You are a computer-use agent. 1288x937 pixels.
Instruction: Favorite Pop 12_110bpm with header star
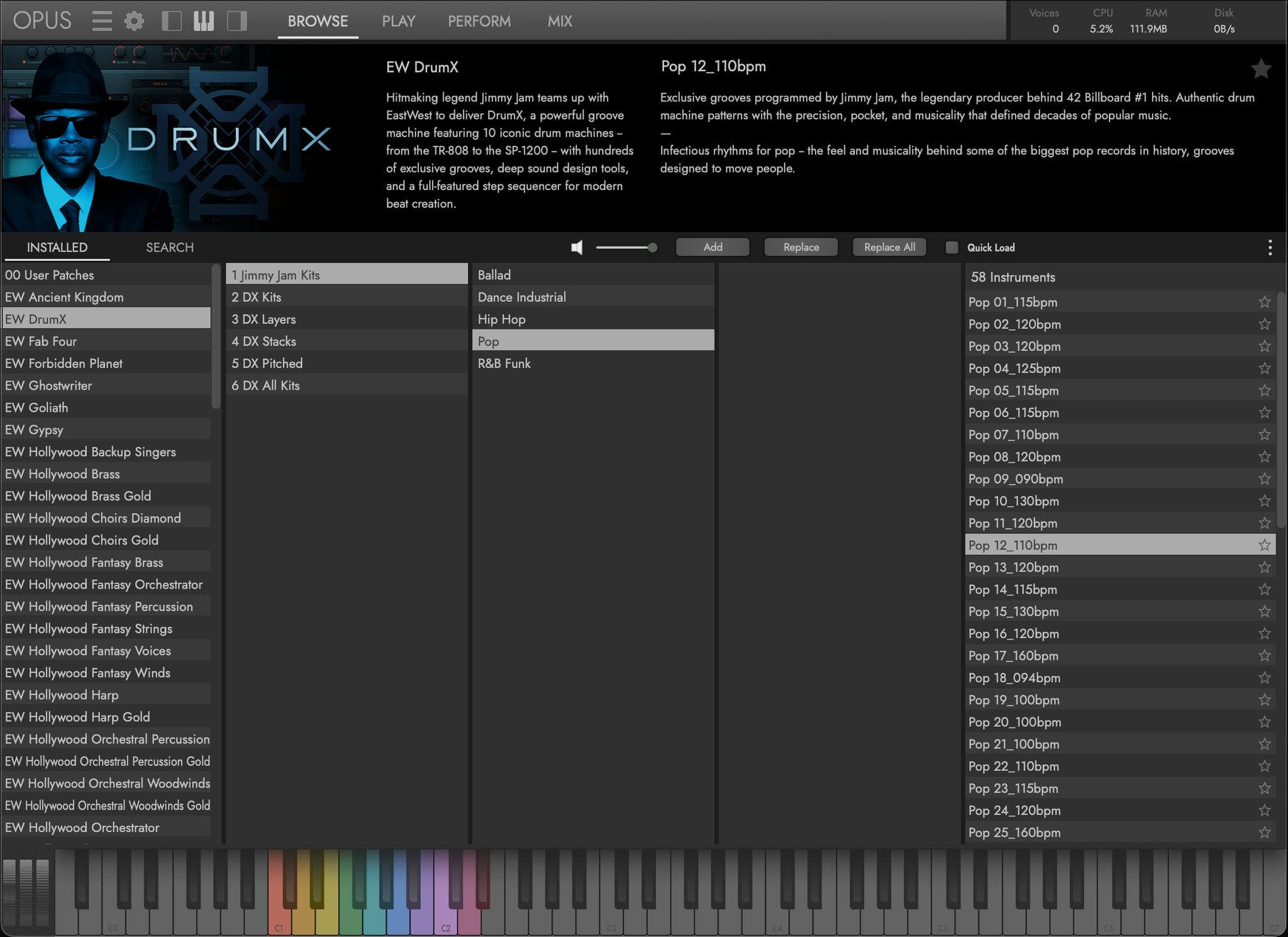pos(1261,69)
